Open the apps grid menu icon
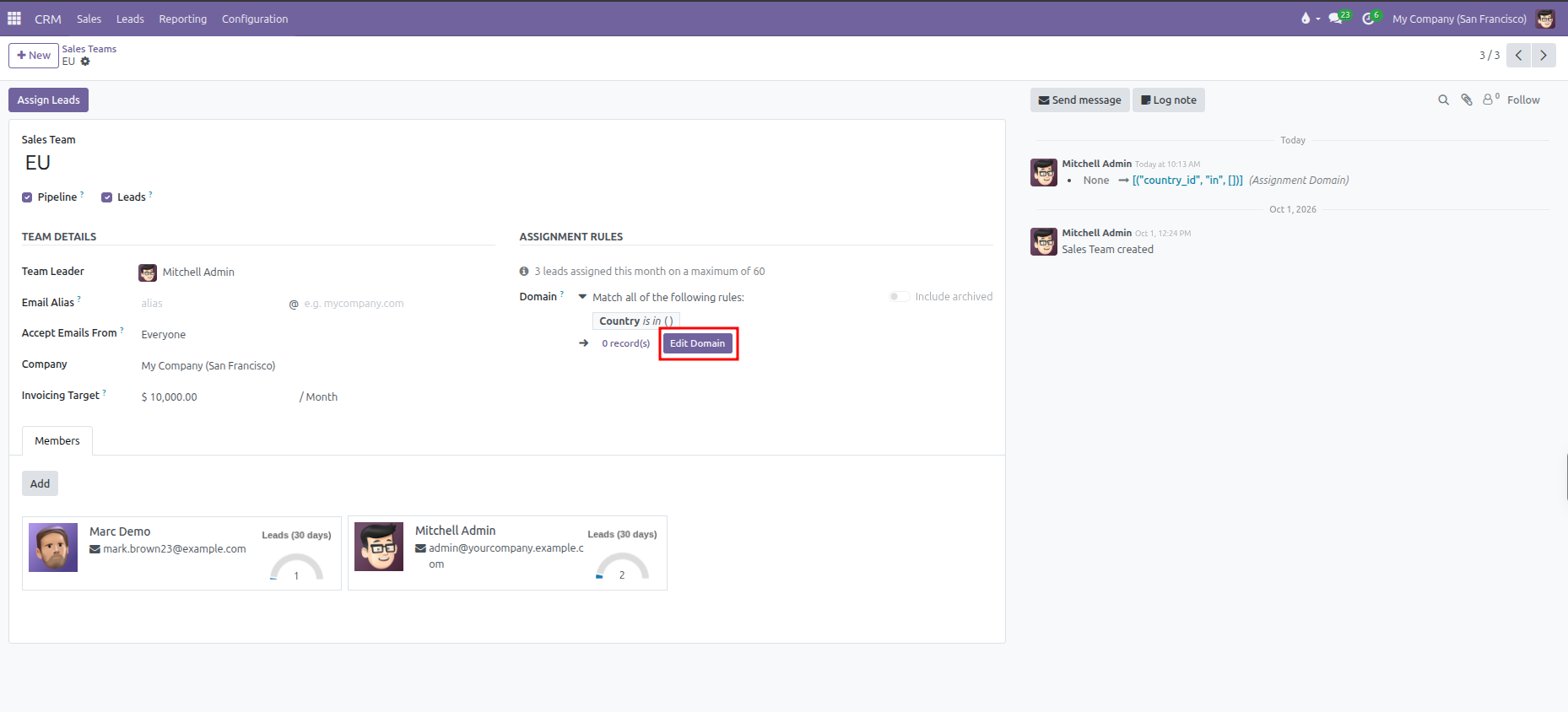Screen dimensions: 1568x712 [14, 19]
